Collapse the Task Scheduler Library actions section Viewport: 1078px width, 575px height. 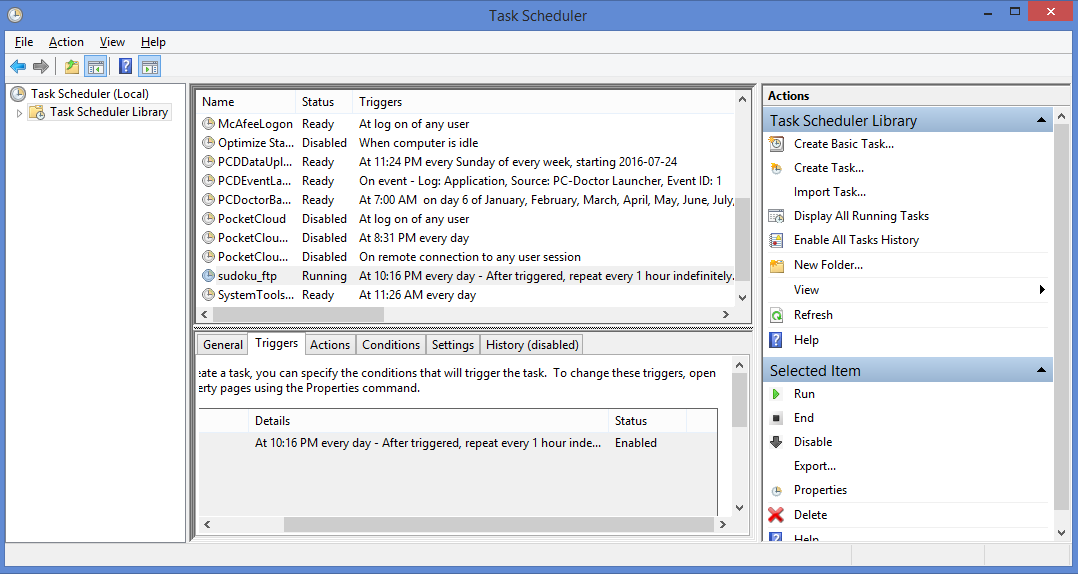pyautogui.click(x=1041, y=121)
